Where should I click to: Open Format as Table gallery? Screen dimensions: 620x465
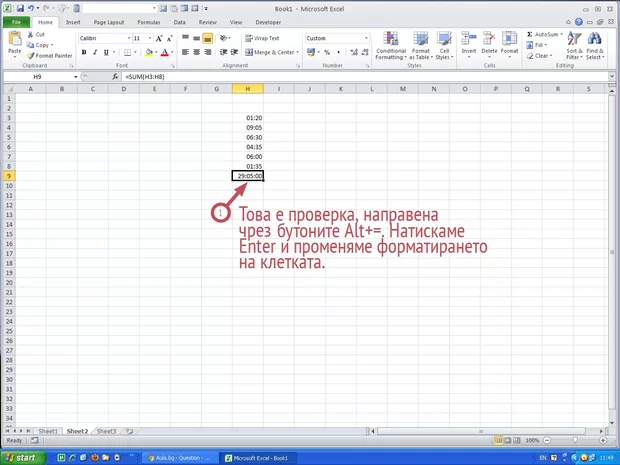(x=421, y=46)
